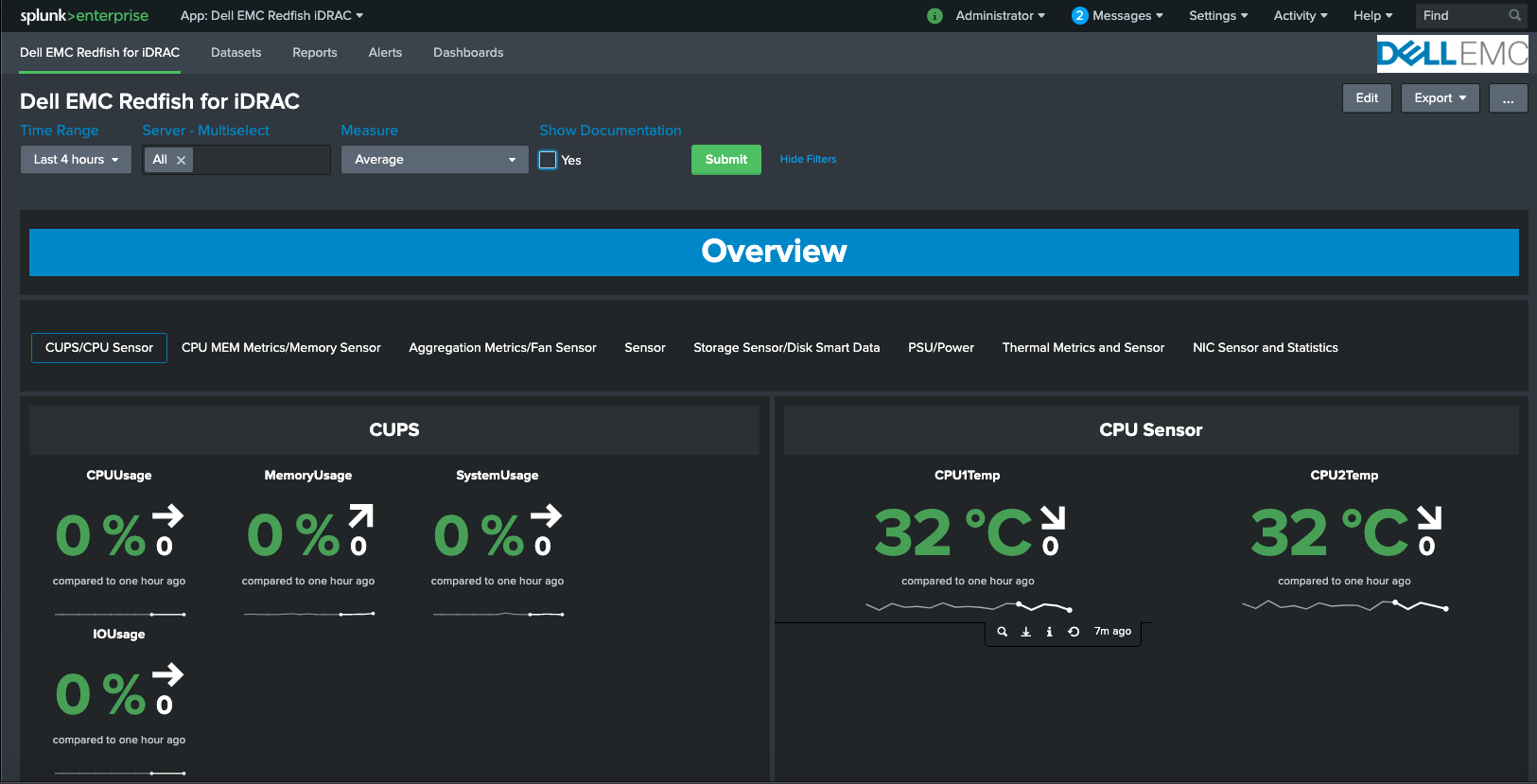Open the Messages dropdown
The image size is (1537, 784).
point(1127,15)
